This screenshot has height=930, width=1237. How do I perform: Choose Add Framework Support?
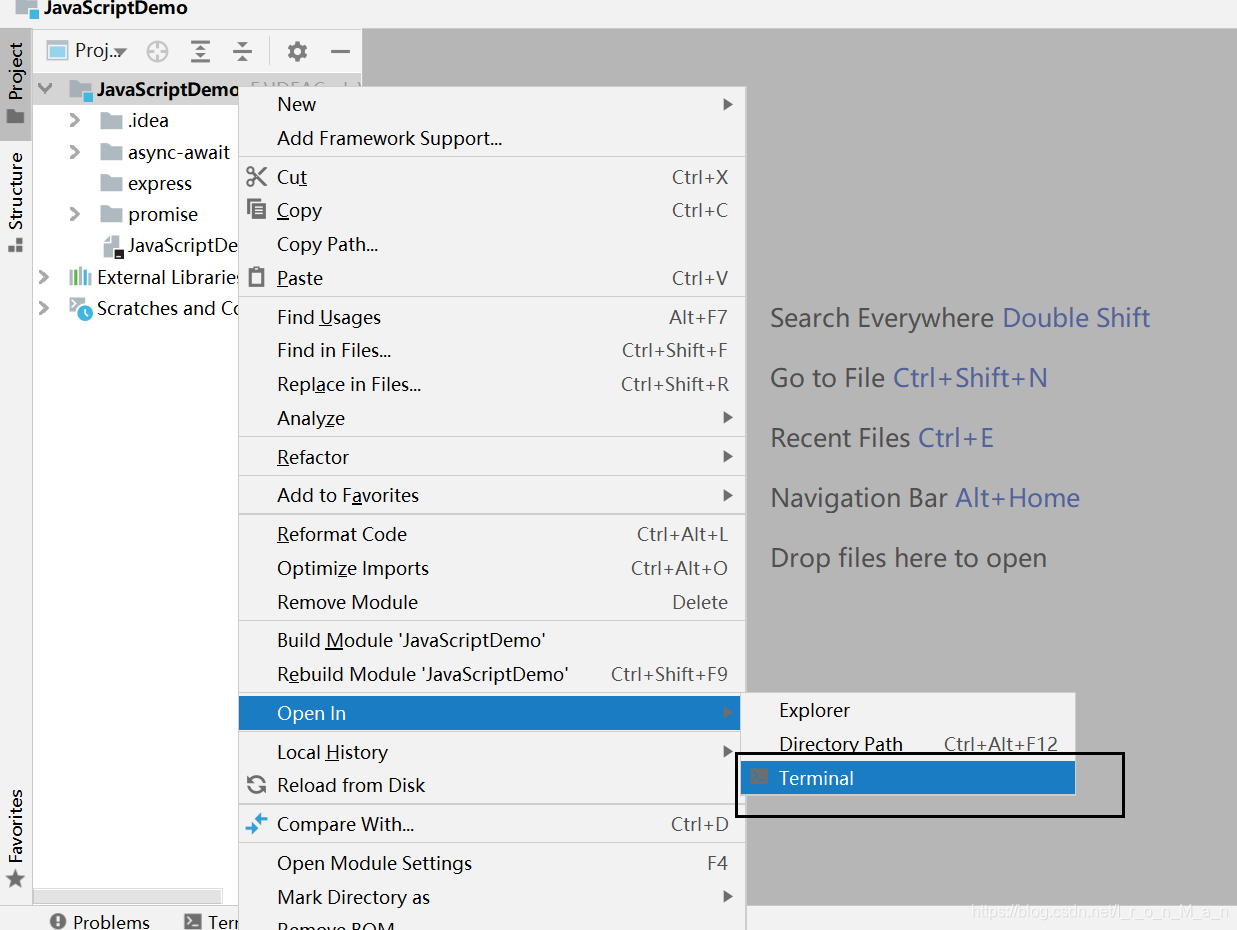click(x=492, y=138)
